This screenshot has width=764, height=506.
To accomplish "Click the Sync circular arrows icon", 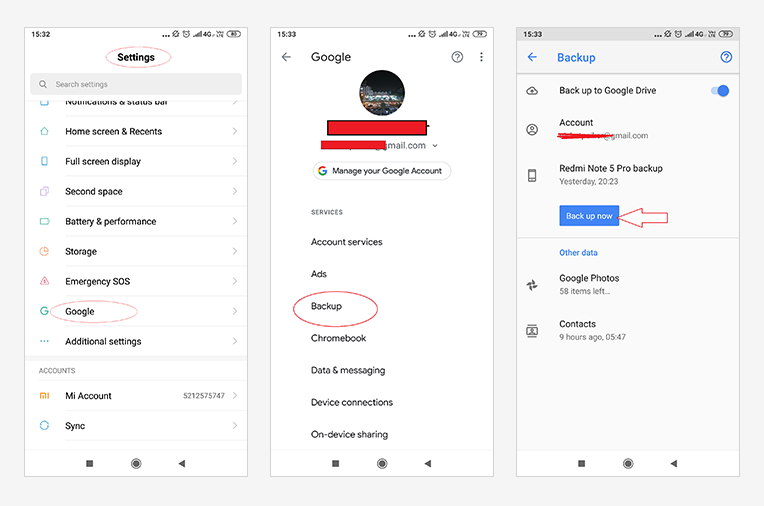I will (x=44, y=426).
